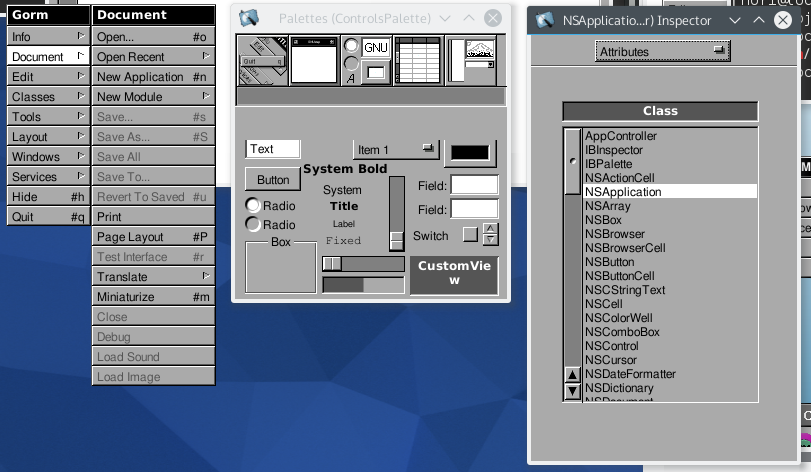Image resolution: width=811 pixels, height=472 pixels.
Task: Choose Quit in Gorm menu
Action: tap(48, 217)
